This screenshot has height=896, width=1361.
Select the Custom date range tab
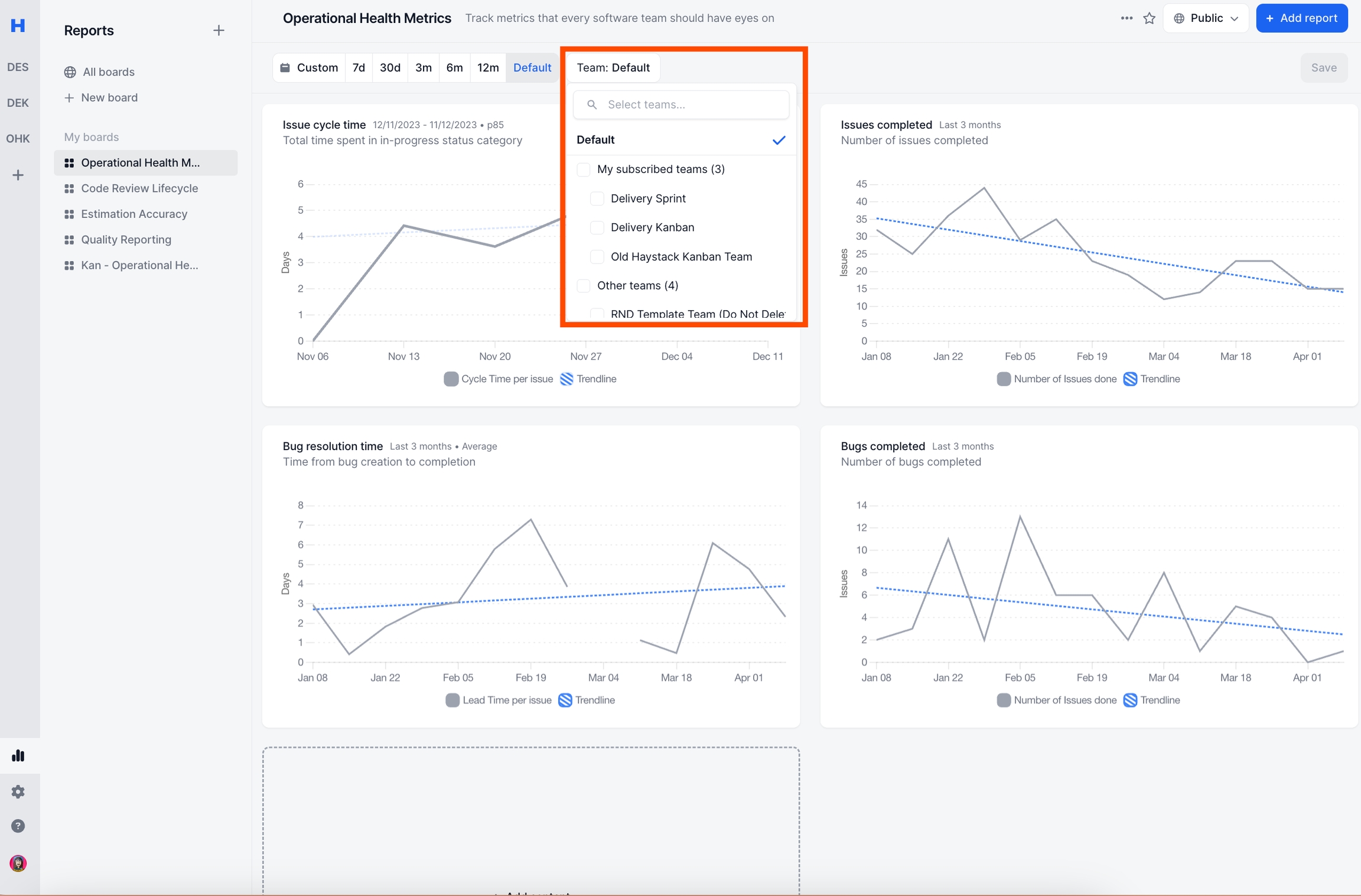tap(309, 67)
